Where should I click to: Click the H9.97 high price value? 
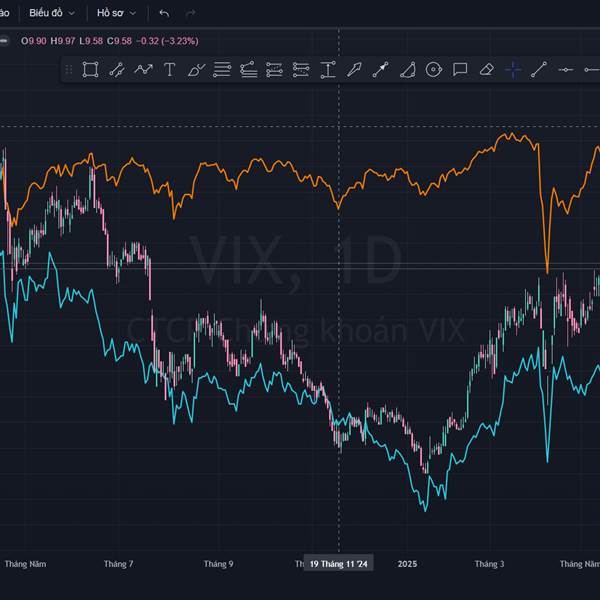[x=63, y=41]
